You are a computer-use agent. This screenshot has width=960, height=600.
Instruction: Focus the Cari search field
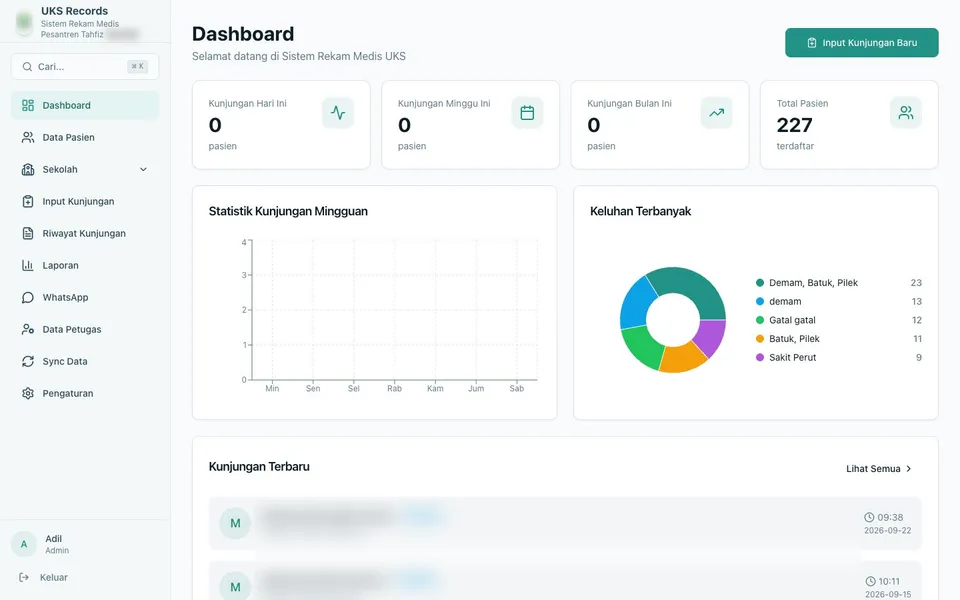pyautogui.click(x=84, y=67)
